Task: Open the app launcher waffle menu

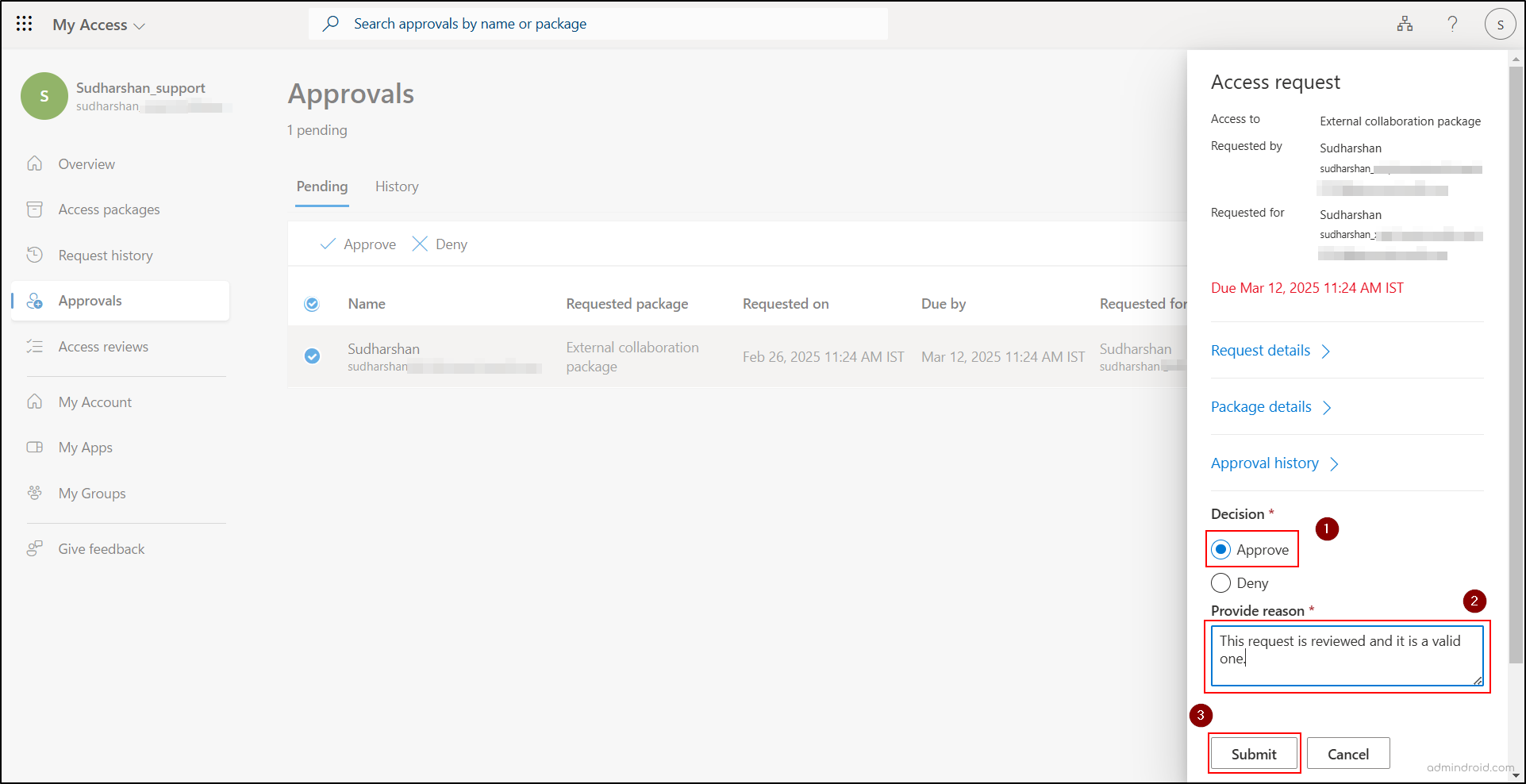Action: pos(24,24)
